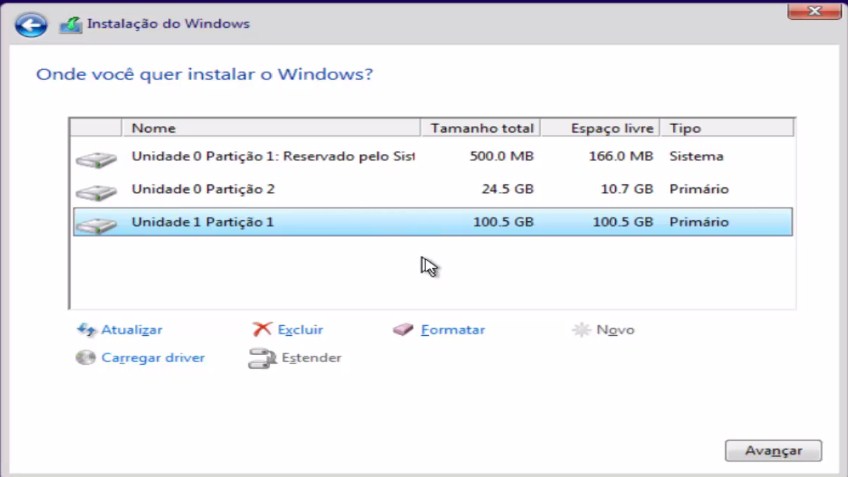
Task: Sort by the Nome column header
Action: click(271, 128)
